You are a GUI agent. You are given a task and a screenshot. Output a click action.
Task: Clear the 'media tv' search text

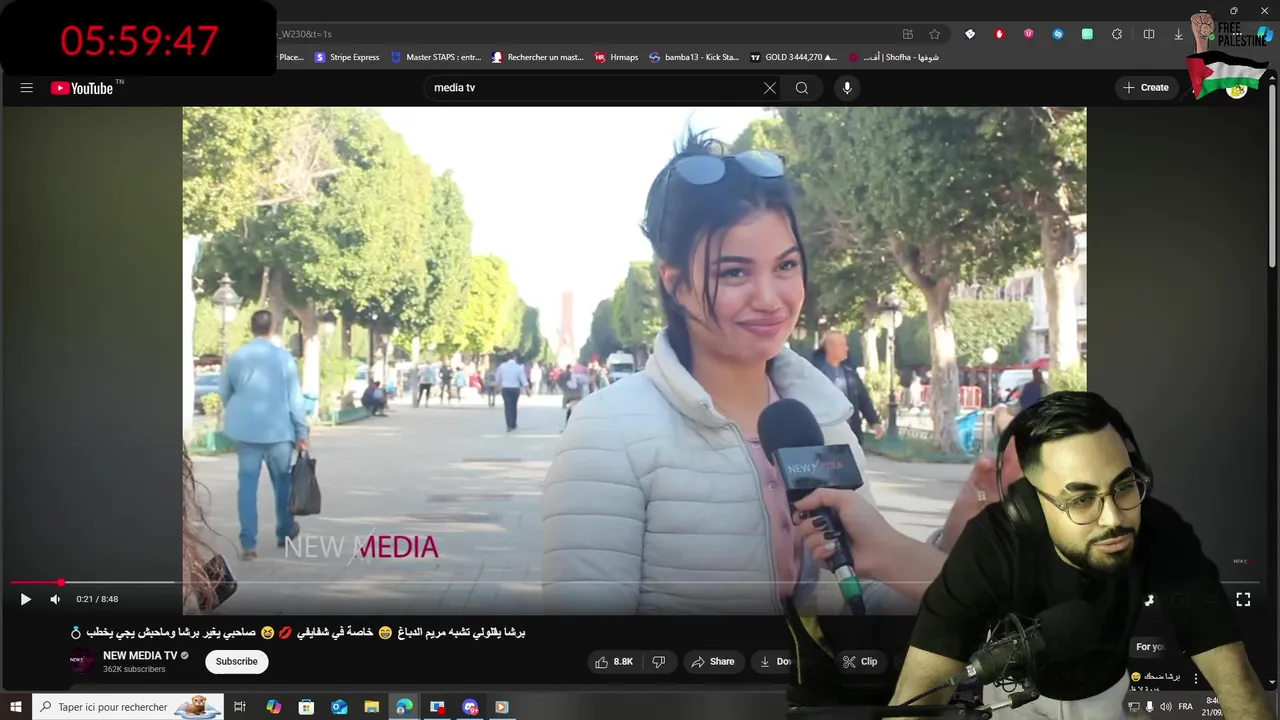tap(770, 88)
